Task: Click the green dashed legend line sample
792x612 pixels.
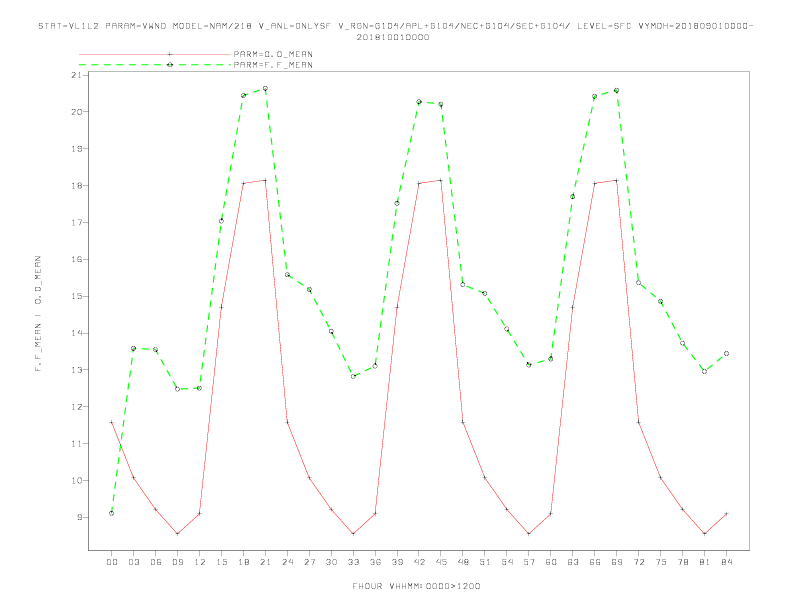Action: [x=155, y=65]
